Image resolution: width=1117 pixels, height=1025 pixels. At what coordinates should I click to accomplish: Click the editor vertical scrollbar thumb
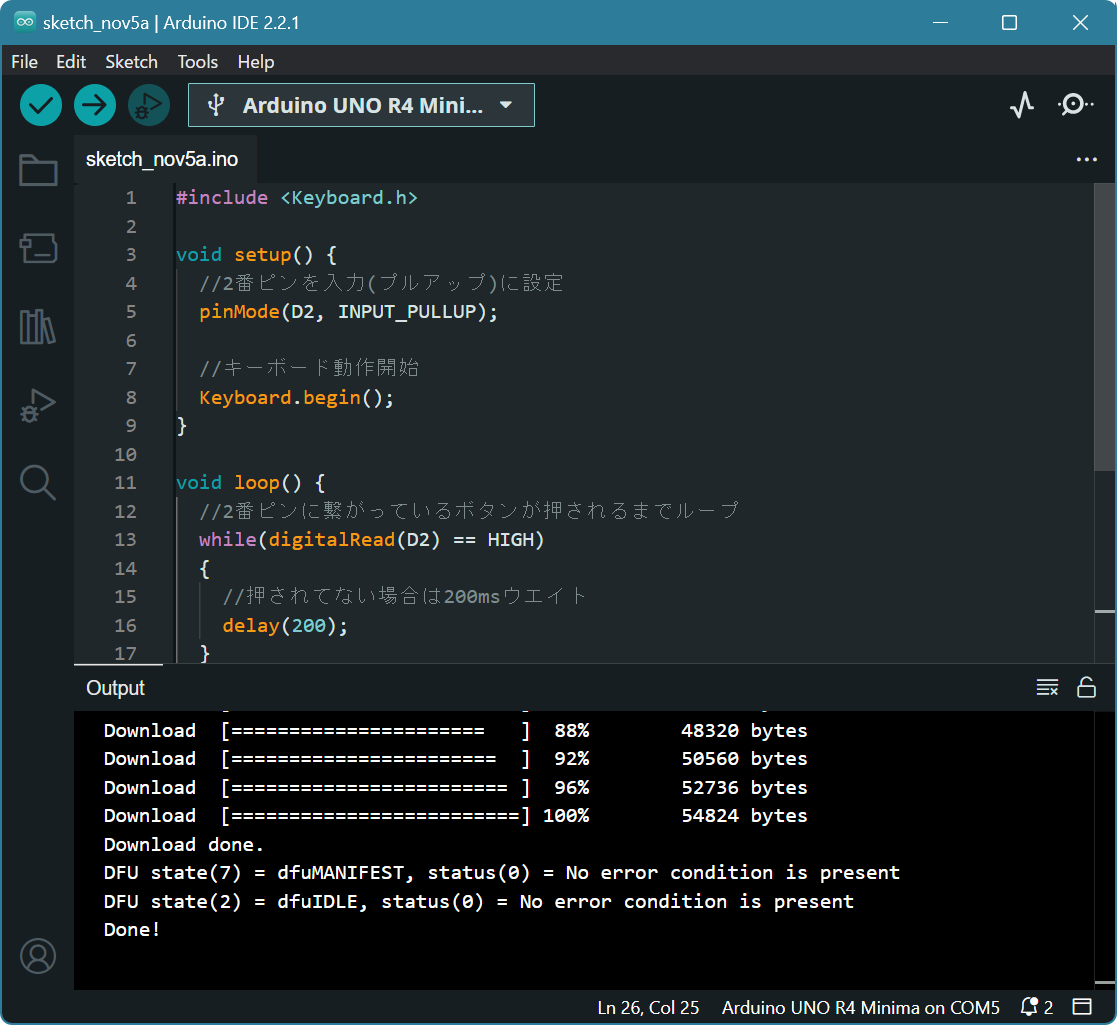tap(1105, 328)
